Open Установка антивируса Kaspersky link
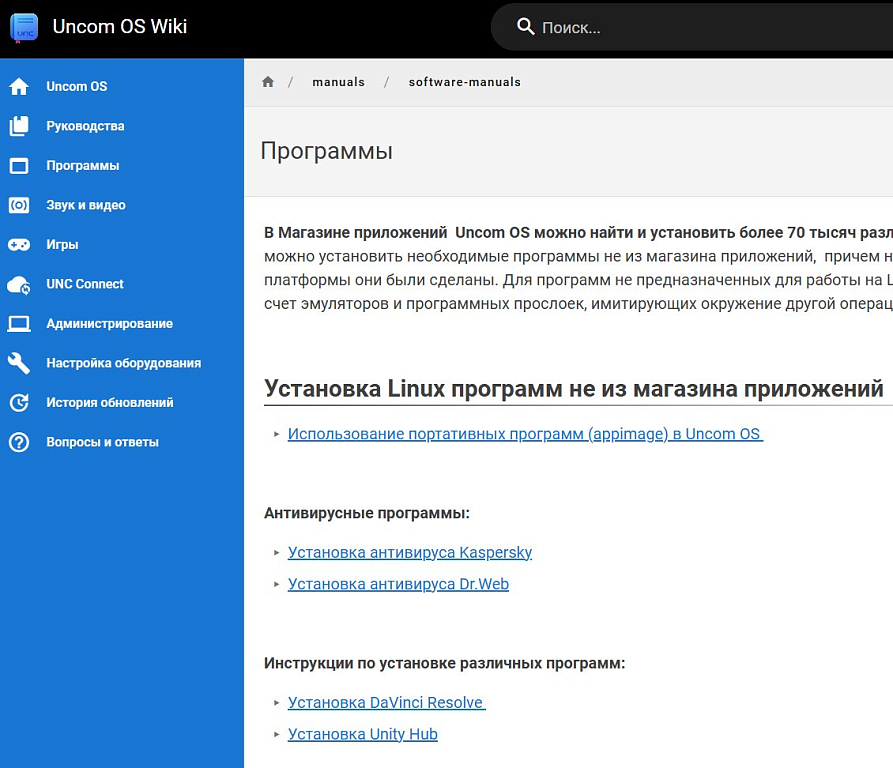 click(x=409, y=552)
